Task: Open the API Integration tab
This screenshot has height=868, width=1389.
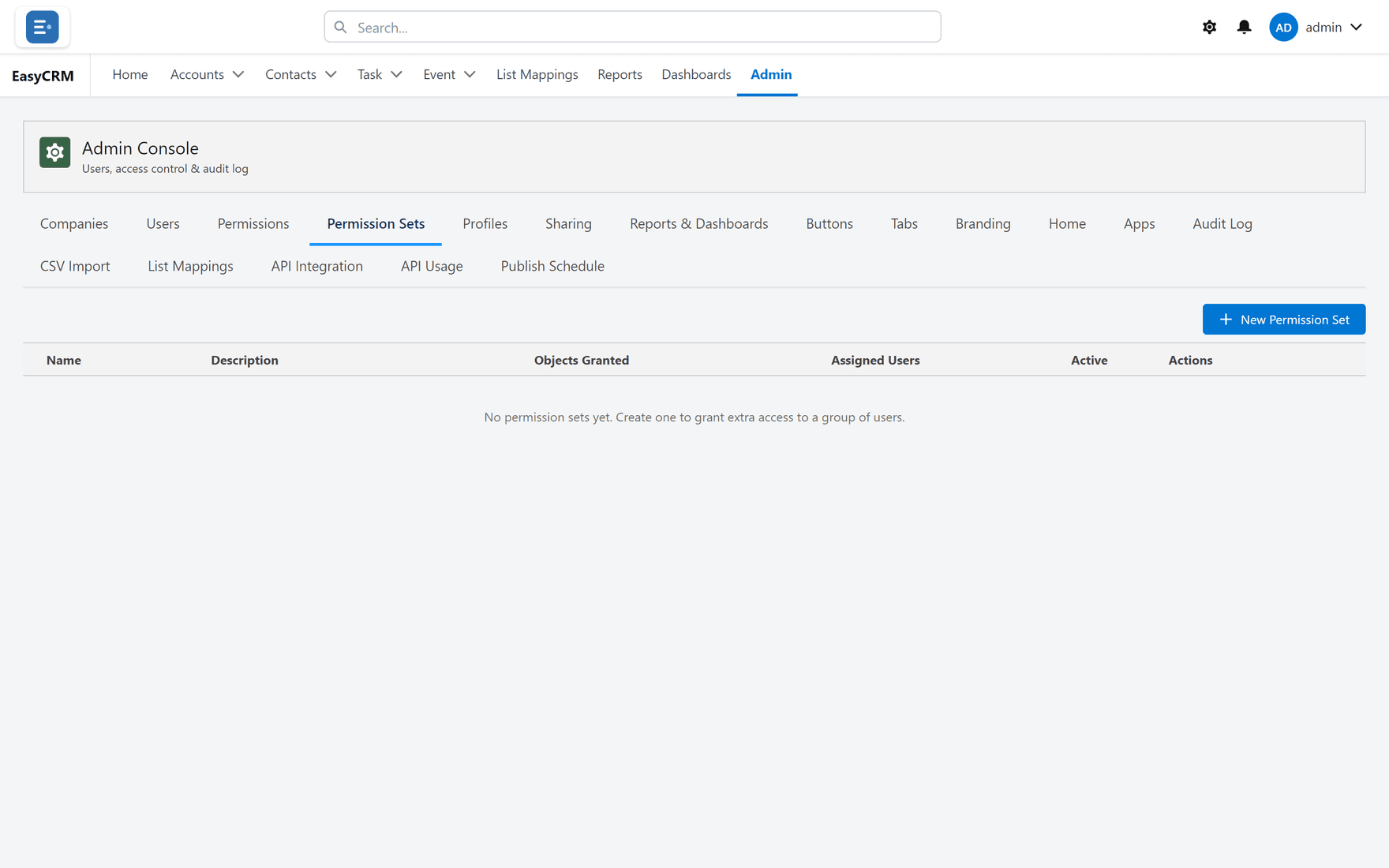Action: (316, 266)
